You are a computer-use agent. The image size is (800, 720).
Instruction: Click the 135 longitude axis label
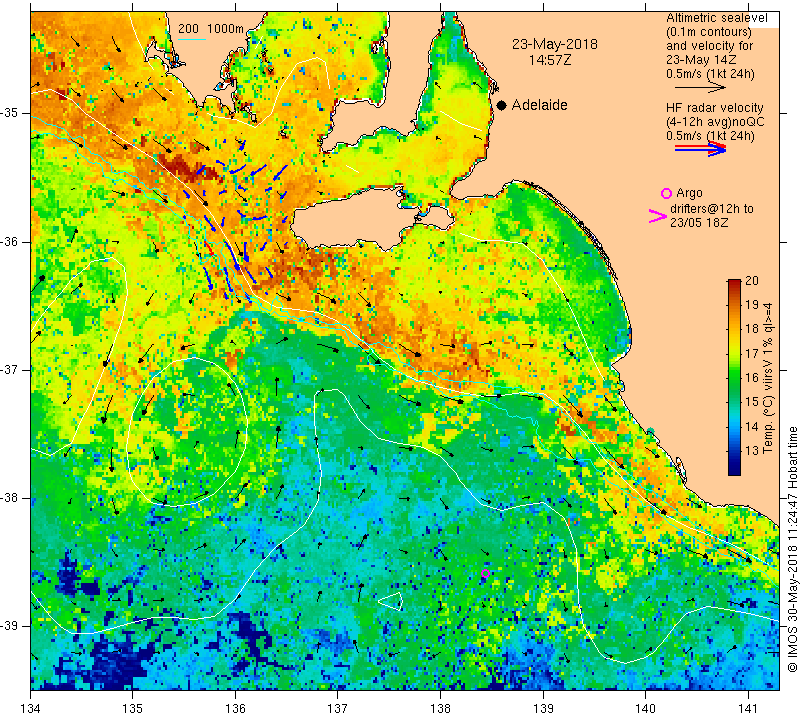[x=133, y=709]
